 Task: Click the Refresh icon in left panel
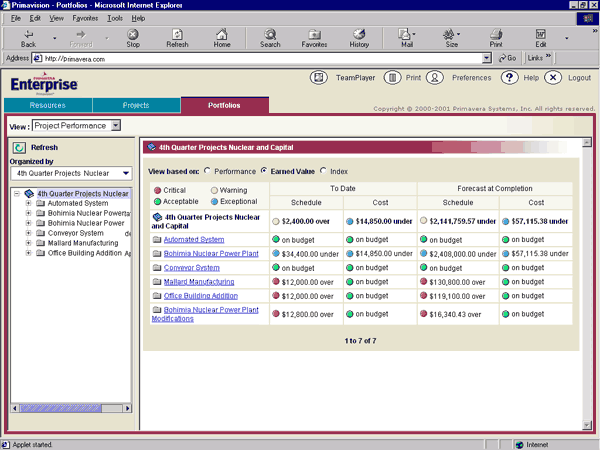click(19, 147)
